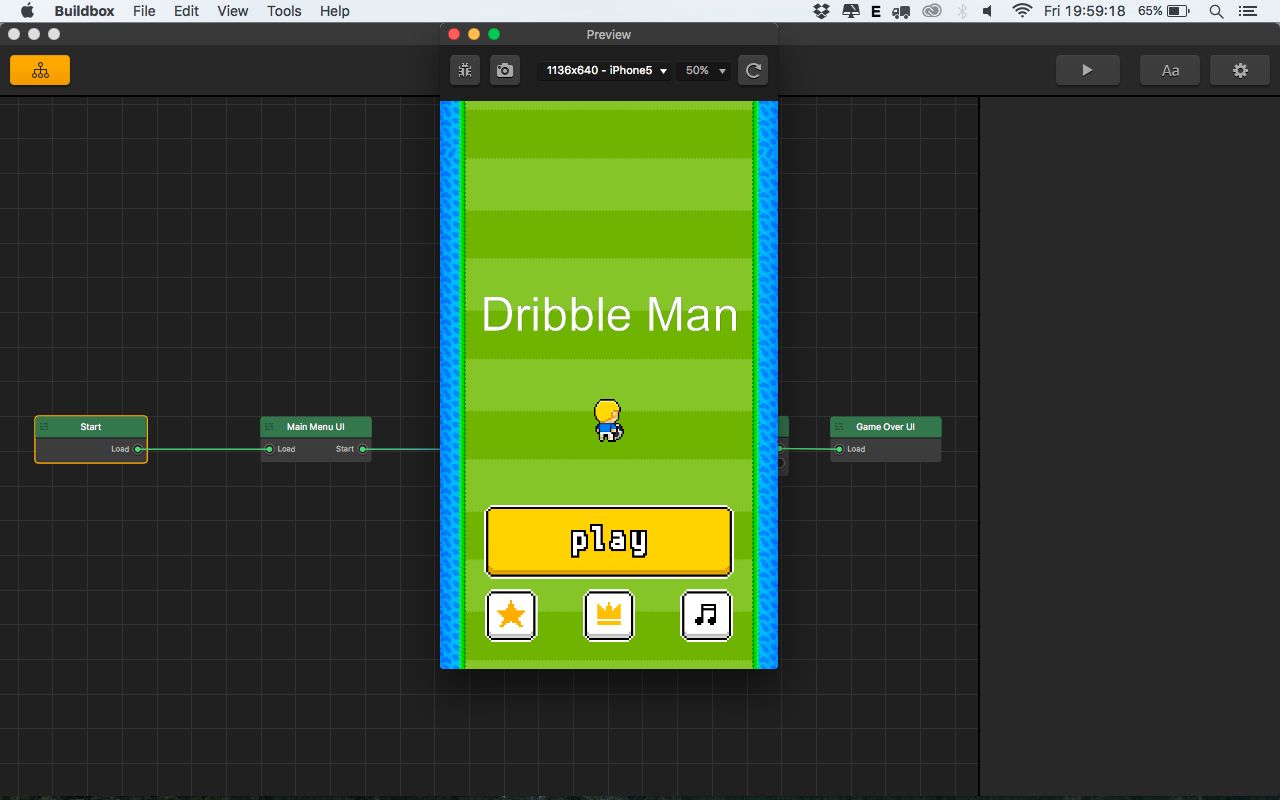
Task: Click the Dropbox icon in menu bar
Action: pos(821,11)
